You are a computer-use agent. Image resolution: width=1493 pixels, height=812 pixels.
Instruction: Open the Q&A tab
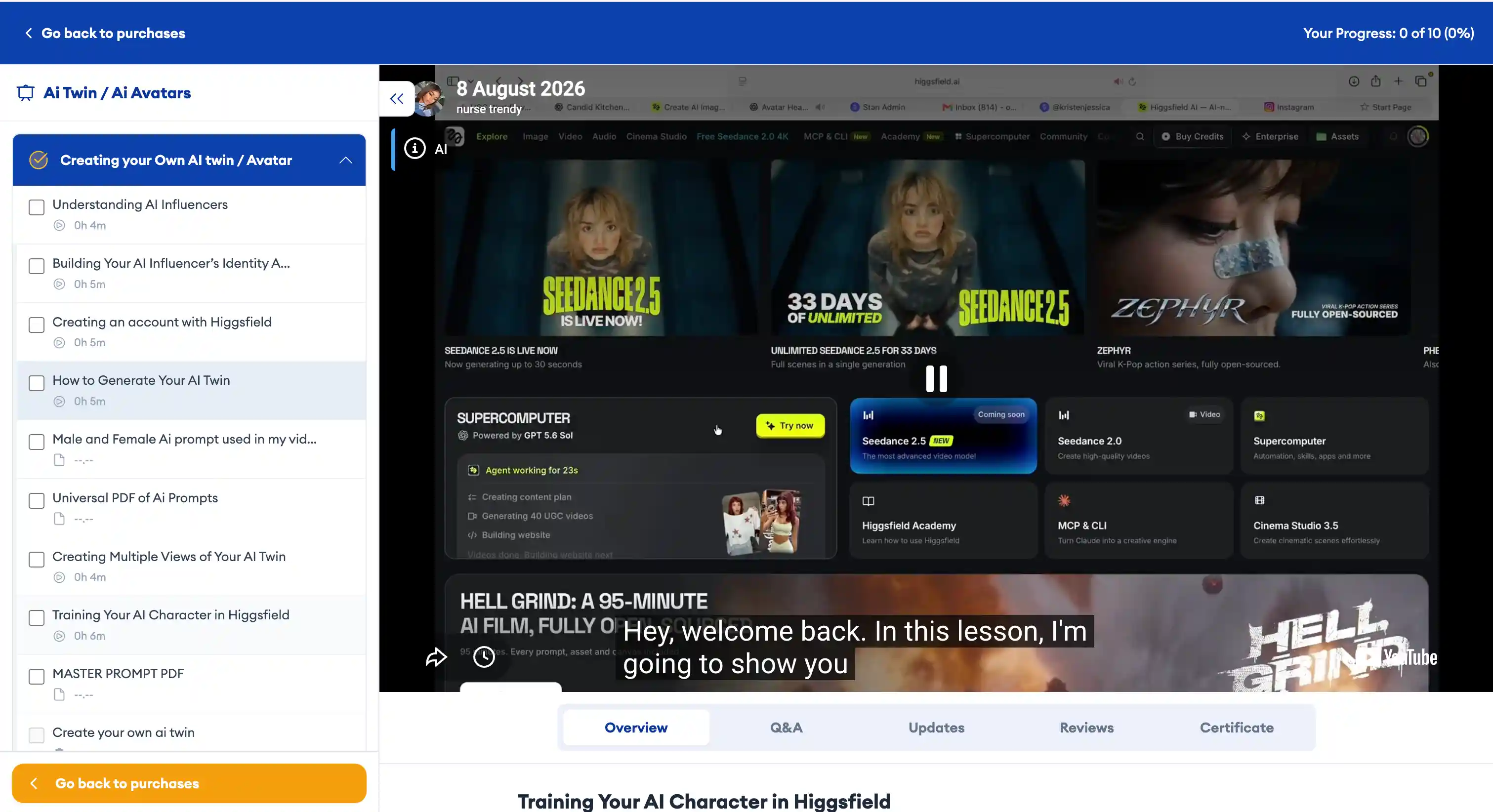pyautogui.click(x=786, y=728)
